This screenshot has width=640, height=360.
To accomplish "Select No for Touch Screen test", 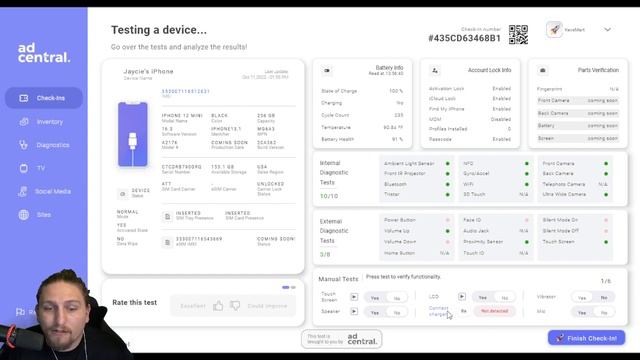I will click(397, 298).
